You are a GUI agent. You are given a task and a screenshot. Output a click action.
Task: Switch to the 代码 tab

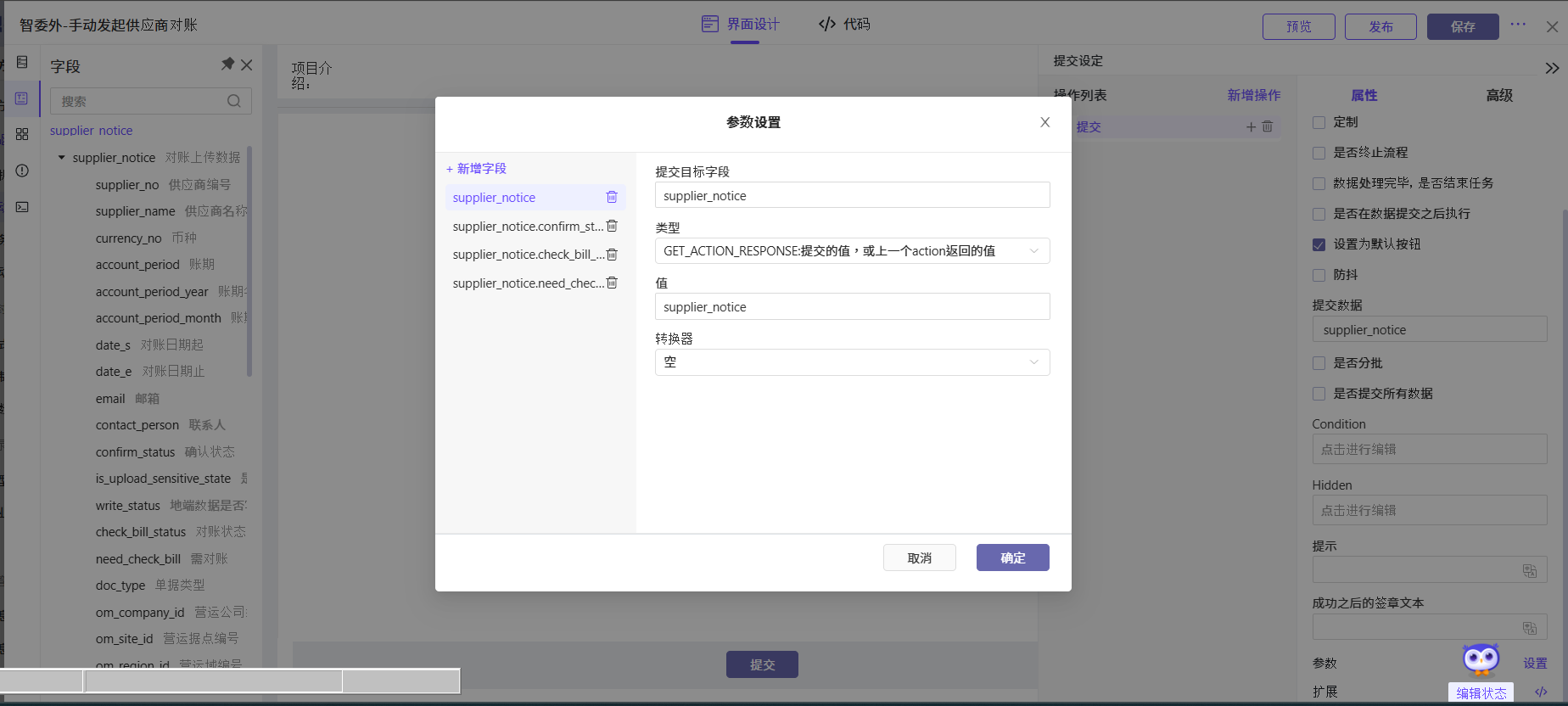pyautogui.click(x=844, y=24)
